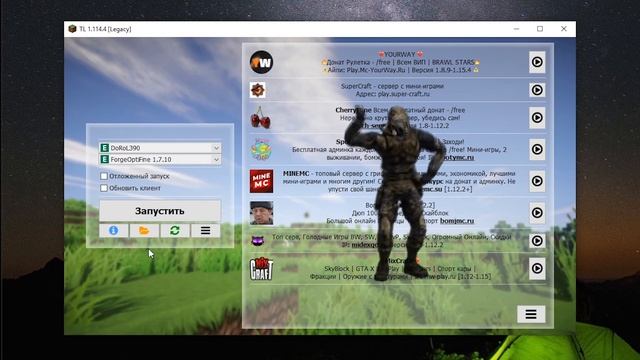This screenshot has height=360, width=640.
Task: Click the HotCraft logo icon
Action: click(x=261, y=268)
